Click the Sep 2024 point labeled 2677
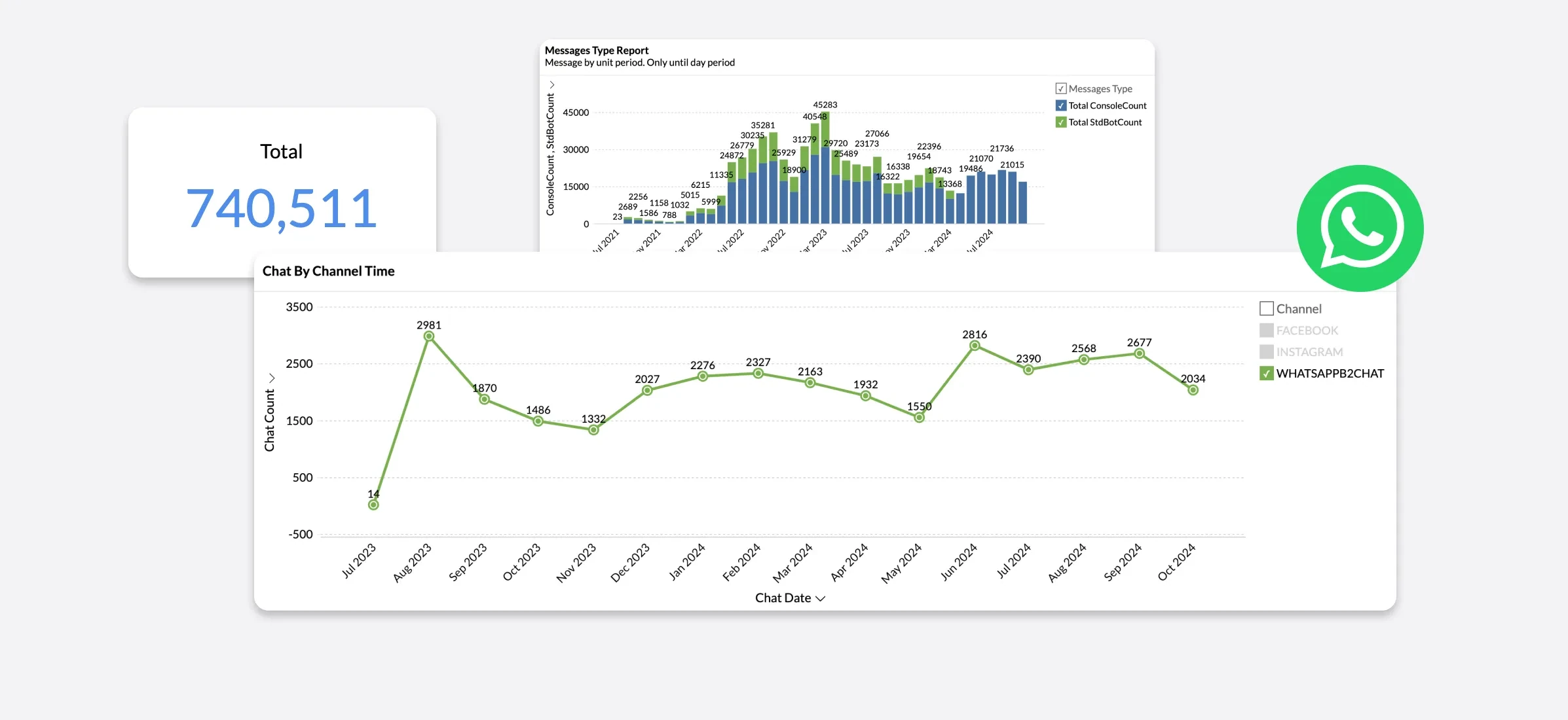The image size is (1568, 720). click(x=1139, y=353)
